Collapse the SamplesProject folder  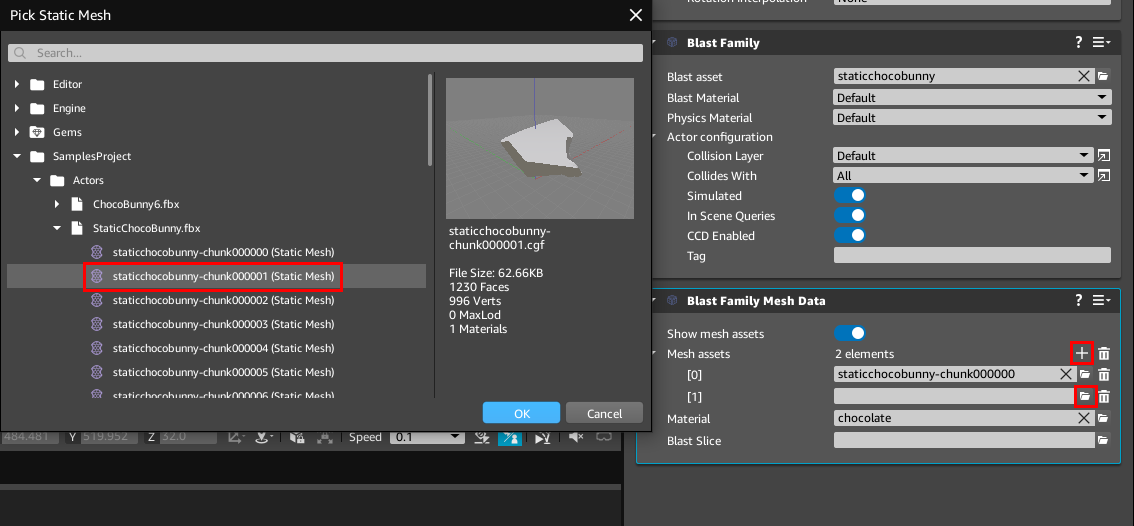[x=17, y=156]
